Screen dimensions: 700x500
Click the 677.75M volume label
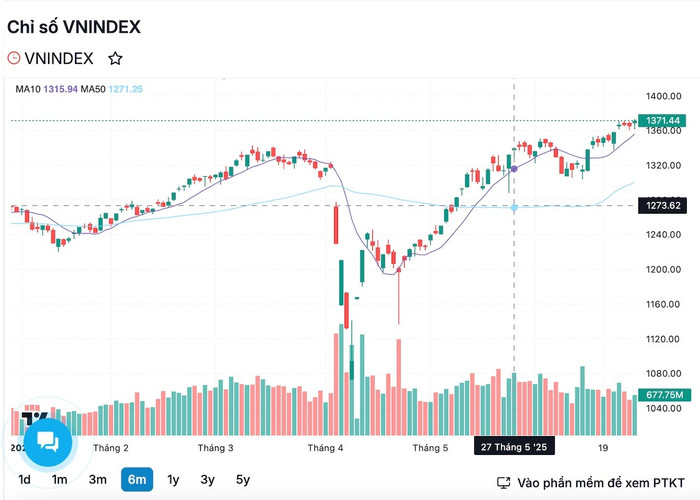(664, 395)
